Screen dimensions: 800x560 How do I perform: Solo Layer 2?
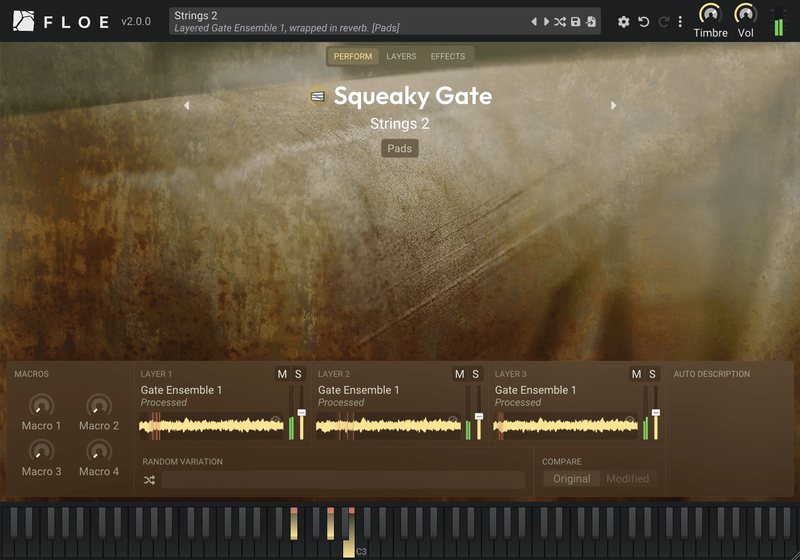[x=476, y=374]
